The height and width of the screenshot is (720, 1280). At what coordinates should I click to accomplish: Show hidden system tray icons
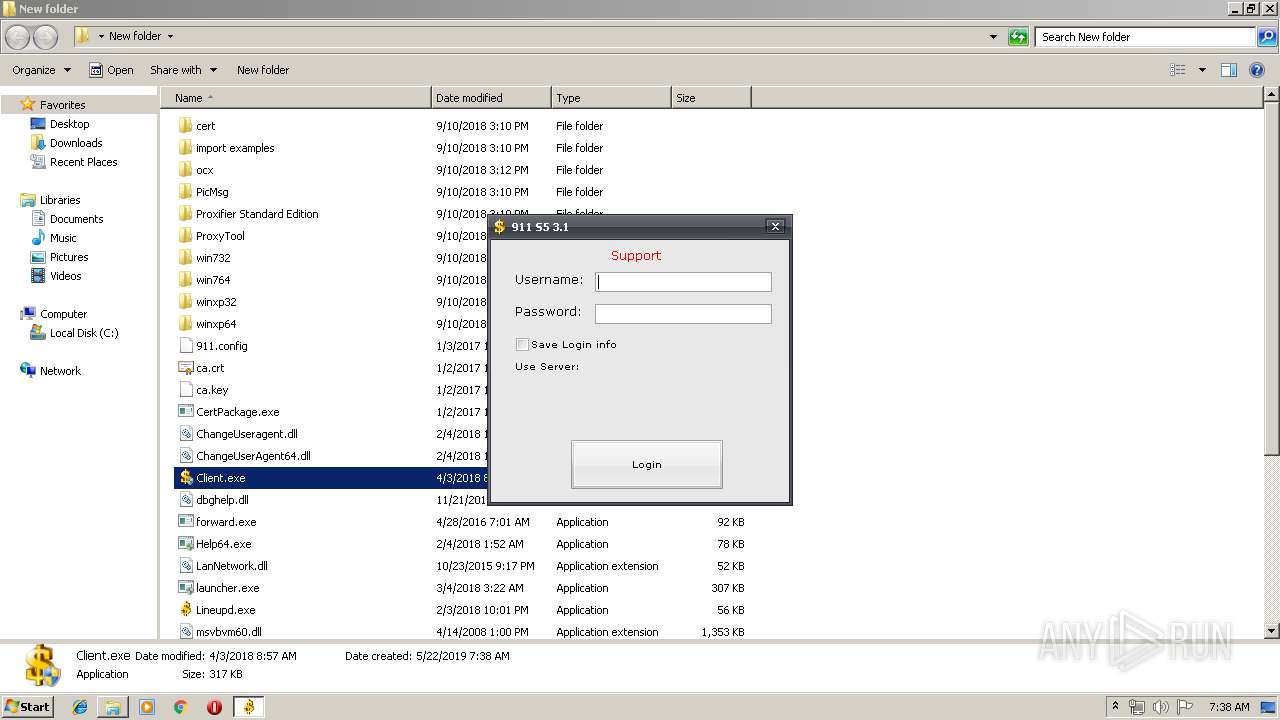tap(1115, 707)
